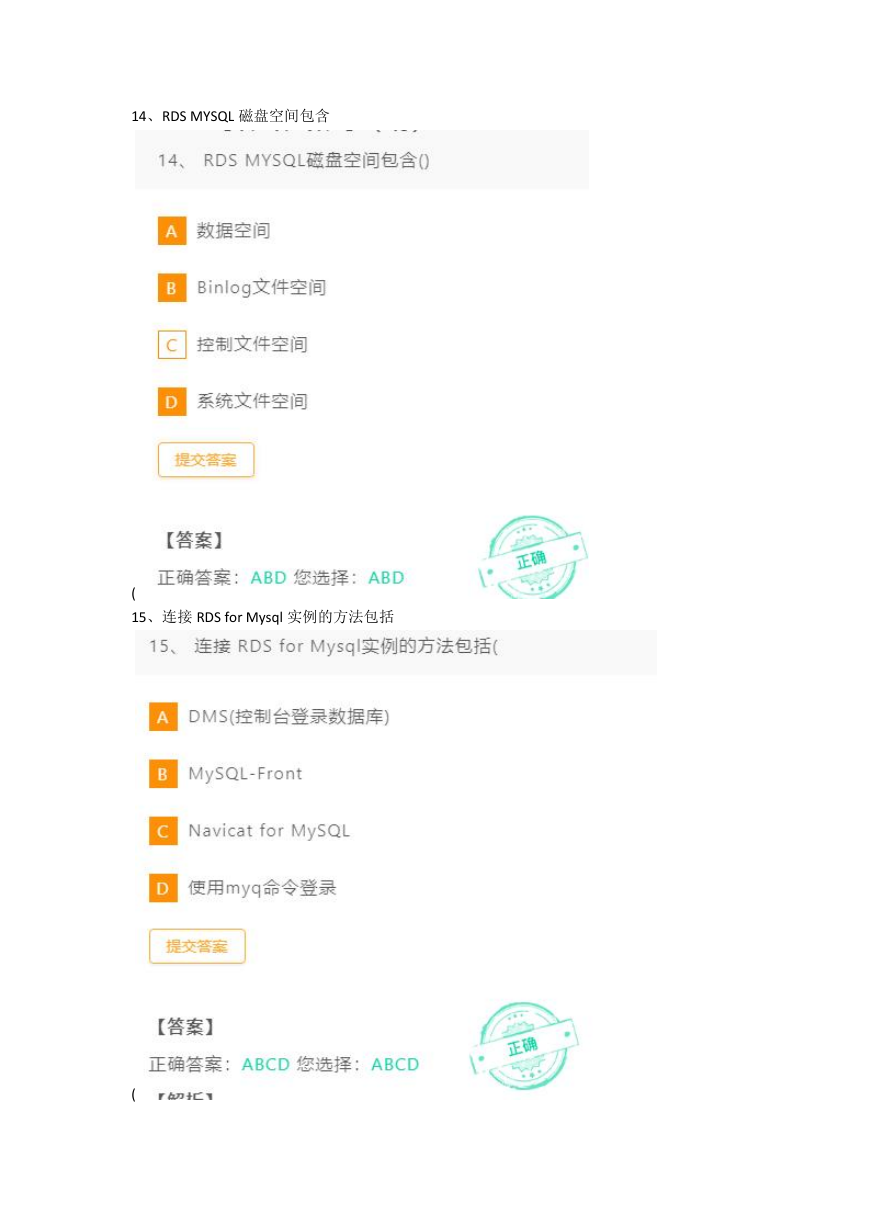Click the green 正确 stamp for question 14
The image size is (869, 1228).
[x=533, y=557]
